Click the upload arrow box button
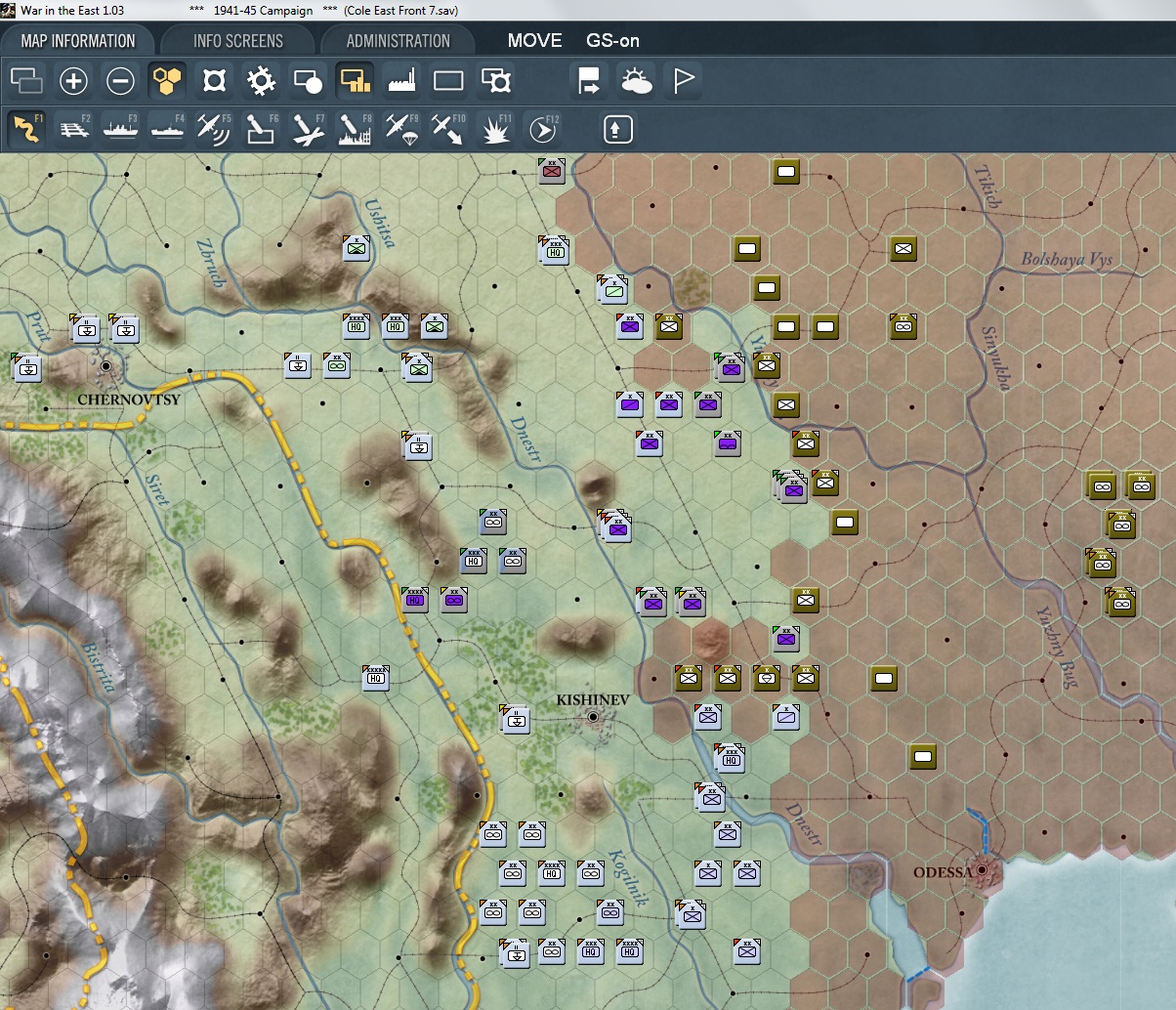Image resolution: width=1176 pixels, height=1010 pixels. point(617,129)
